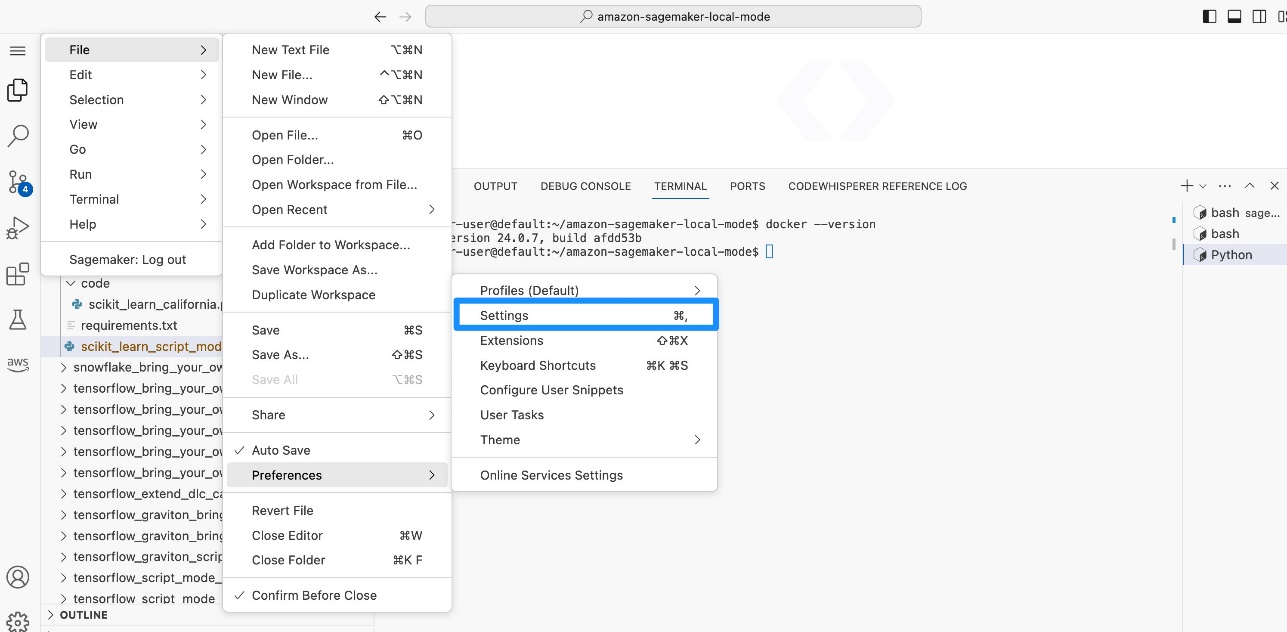1287x632 pixels.
Task: Open the Help menu
Action: [x=131, y=225]
